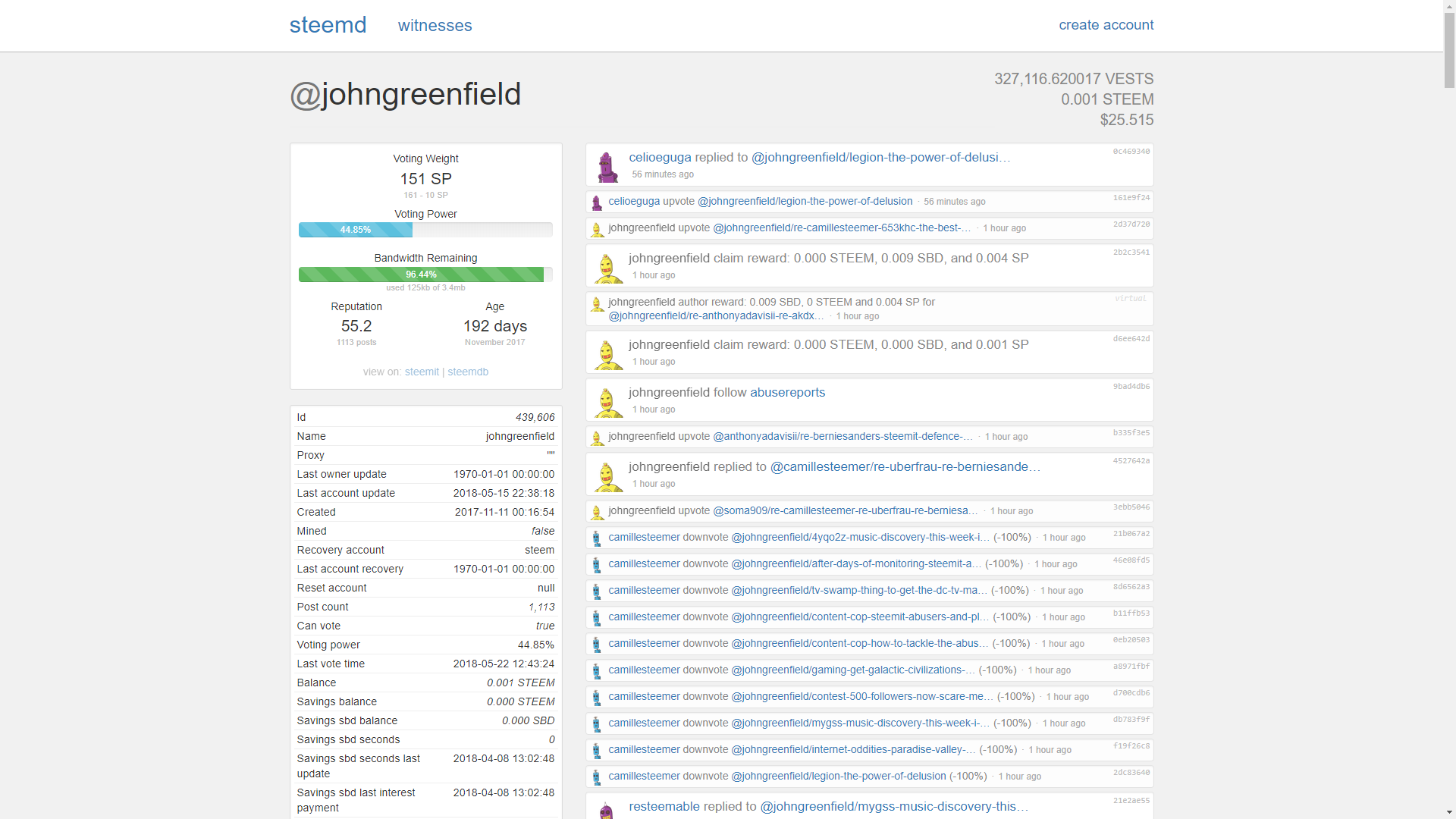Click the 327,116.620017 VESTS balance
This screenshot has width=1456, height=819.
pyautogui.click(x=1074, y=79)
